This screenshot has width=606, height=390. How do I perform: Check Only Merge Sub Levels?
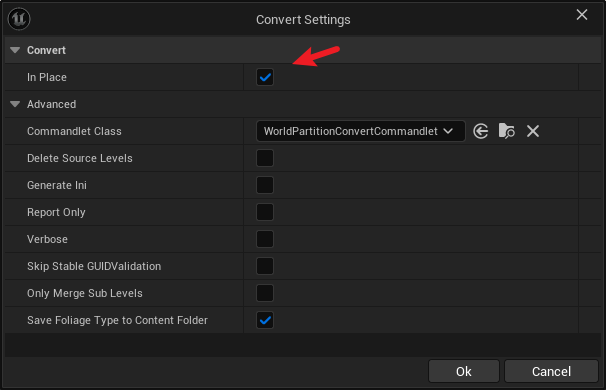265,293
